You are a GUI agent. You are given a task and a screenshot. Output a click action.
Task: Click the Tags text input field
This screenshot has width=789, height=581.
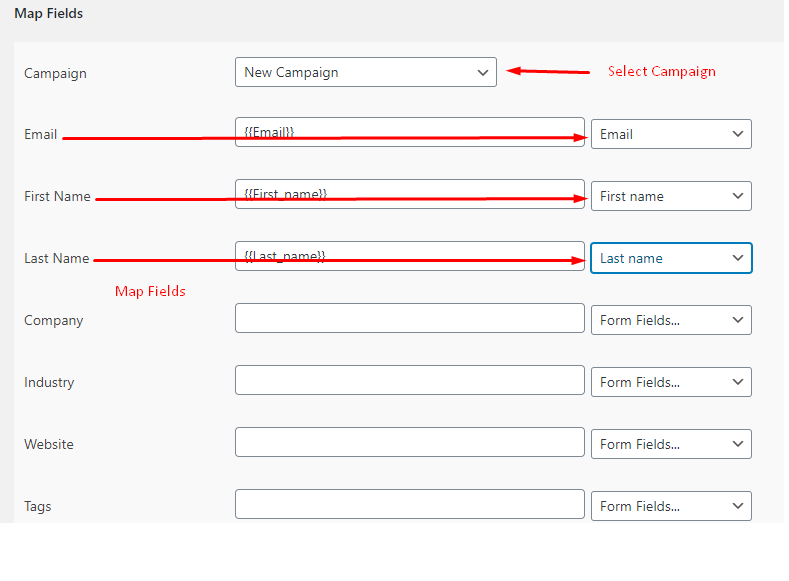pos(410,504)
